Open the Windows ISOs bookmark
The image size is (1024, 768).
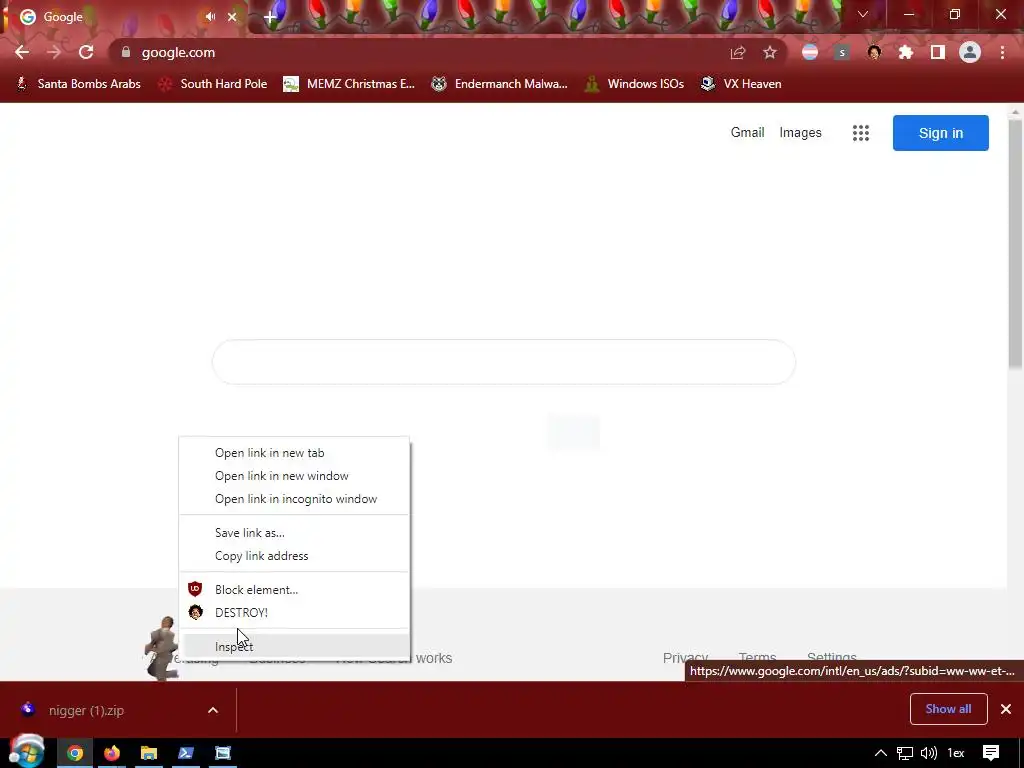(634, 84)
